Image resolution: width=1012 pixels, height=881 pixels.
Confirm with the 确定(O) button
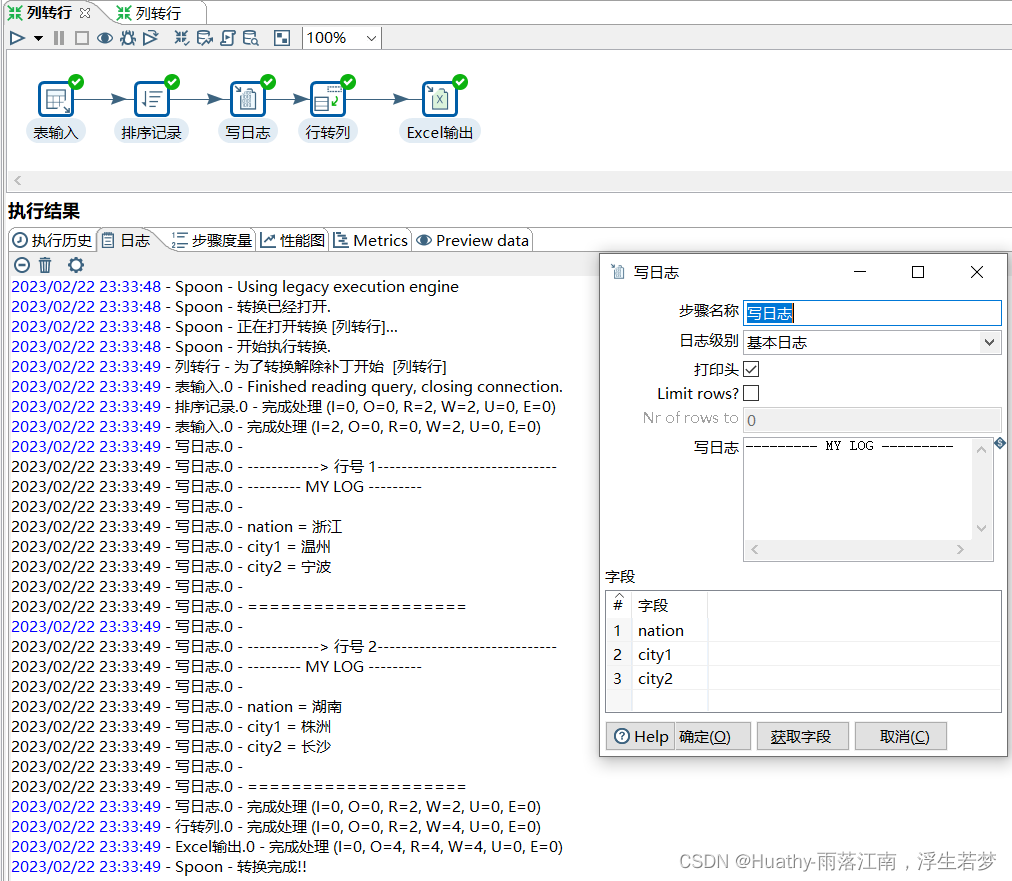click(x=713, y=736)
